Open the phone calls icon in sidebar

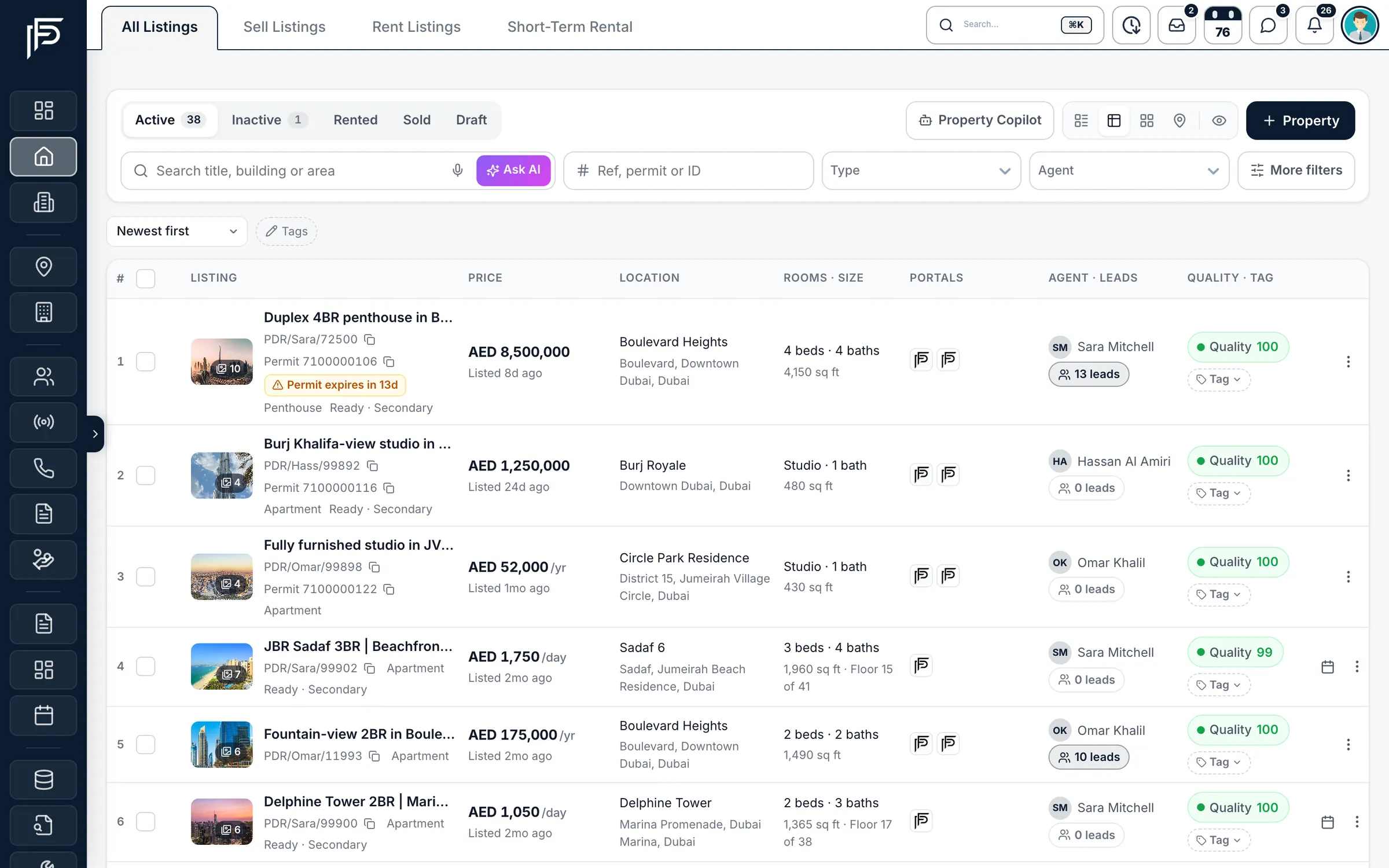[43, 468]
